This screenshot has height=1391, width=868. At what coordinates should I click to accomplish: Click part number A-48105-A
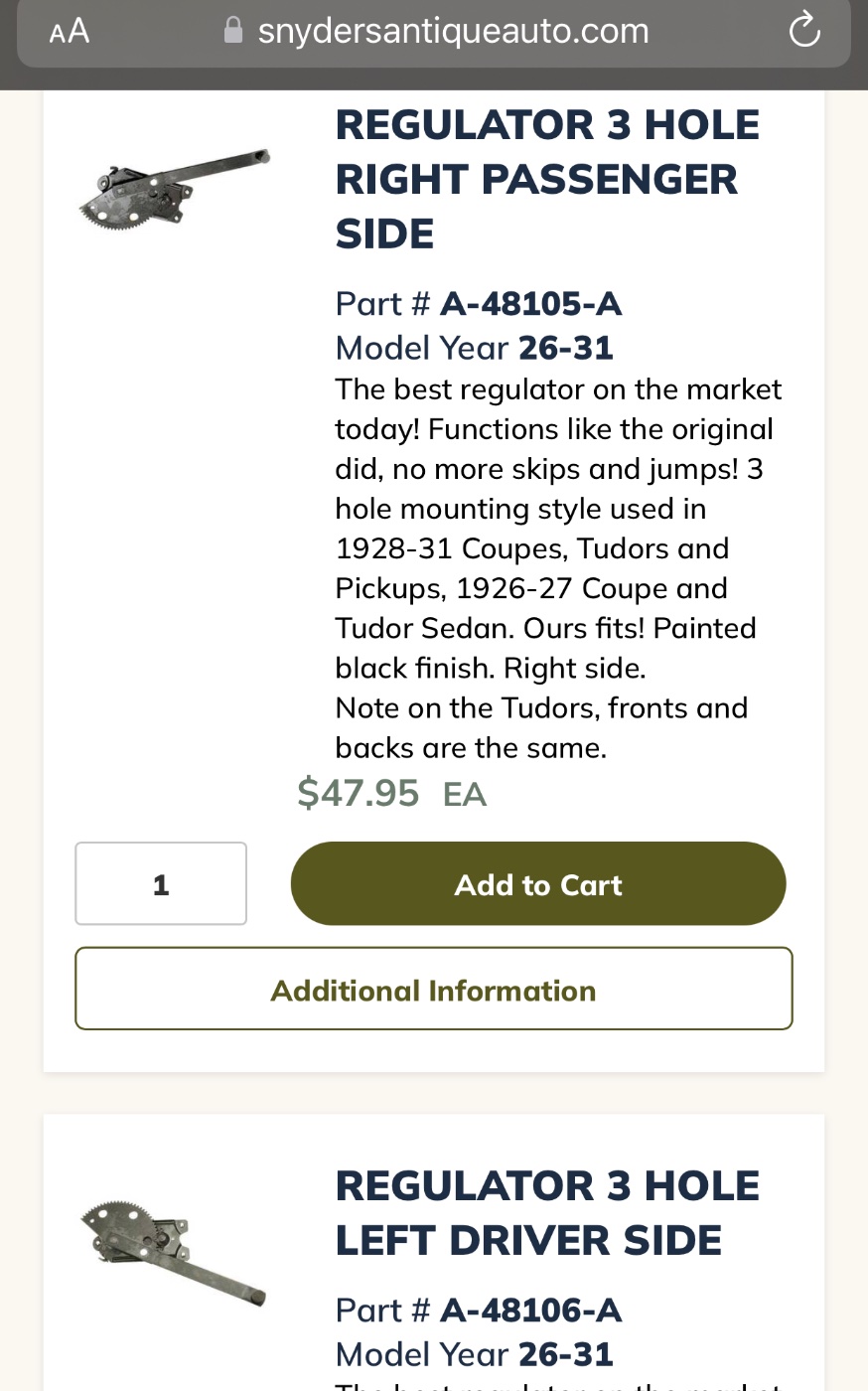(x=530, y=303)
